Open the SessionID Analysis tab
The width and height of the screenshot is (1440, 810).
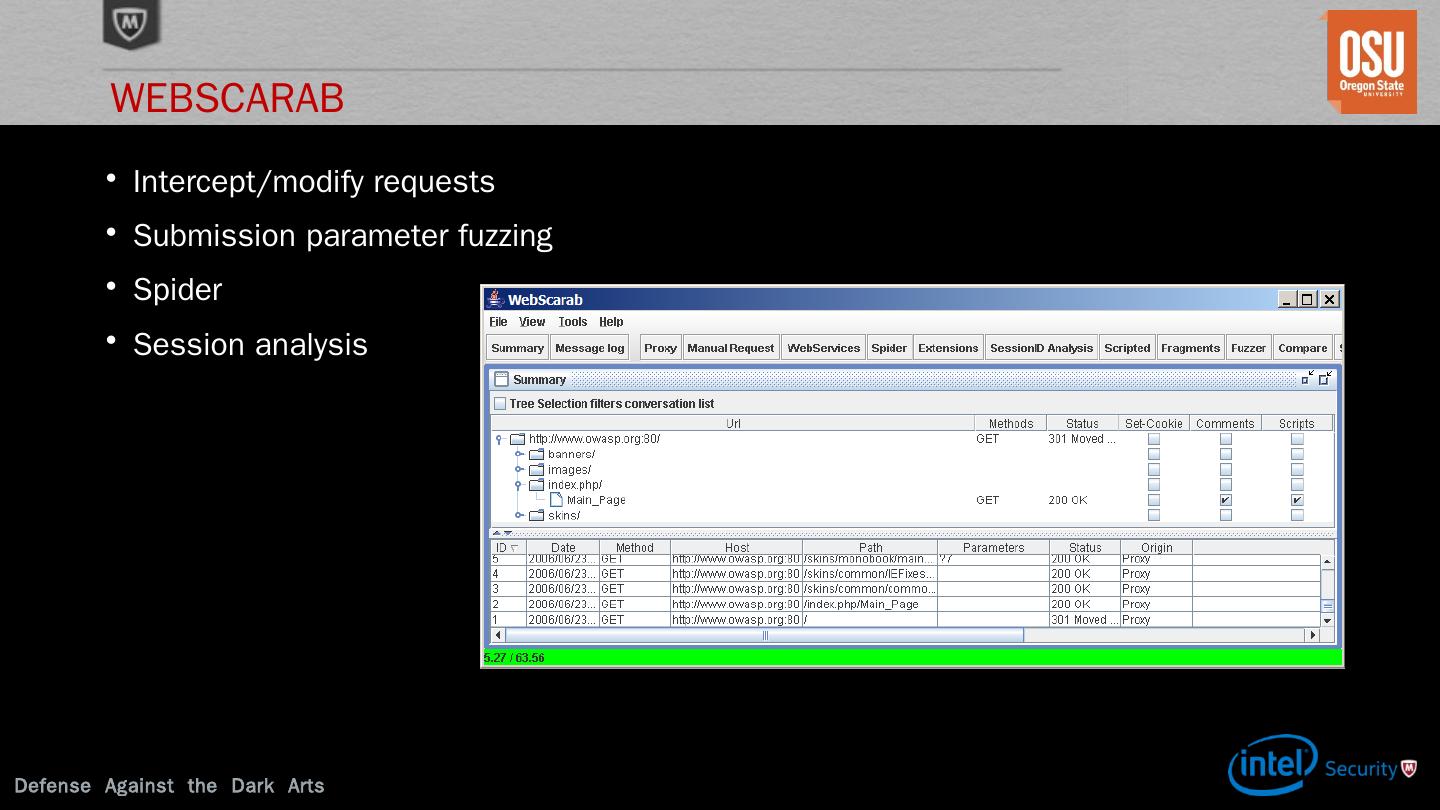pos(1041,348)
